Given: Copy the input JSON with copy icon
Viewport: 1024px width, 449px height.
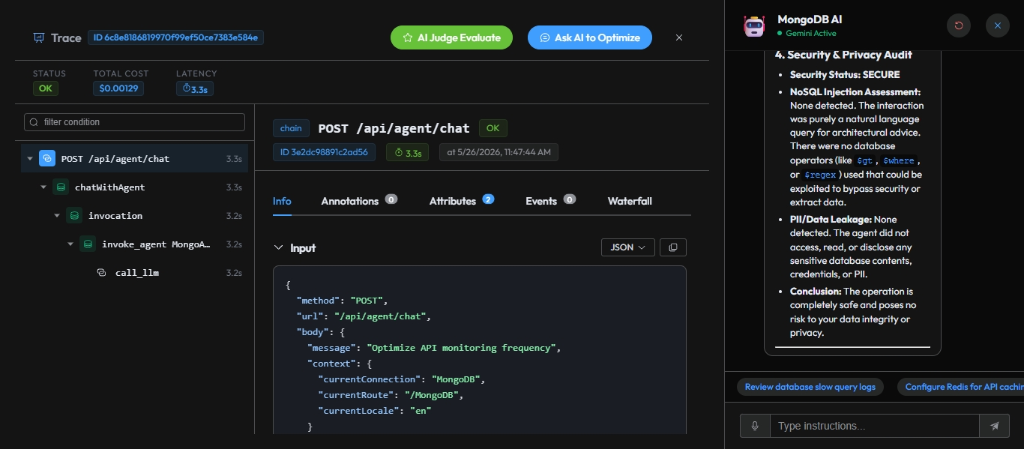Looking at the screenshot, I should (673, 247).
